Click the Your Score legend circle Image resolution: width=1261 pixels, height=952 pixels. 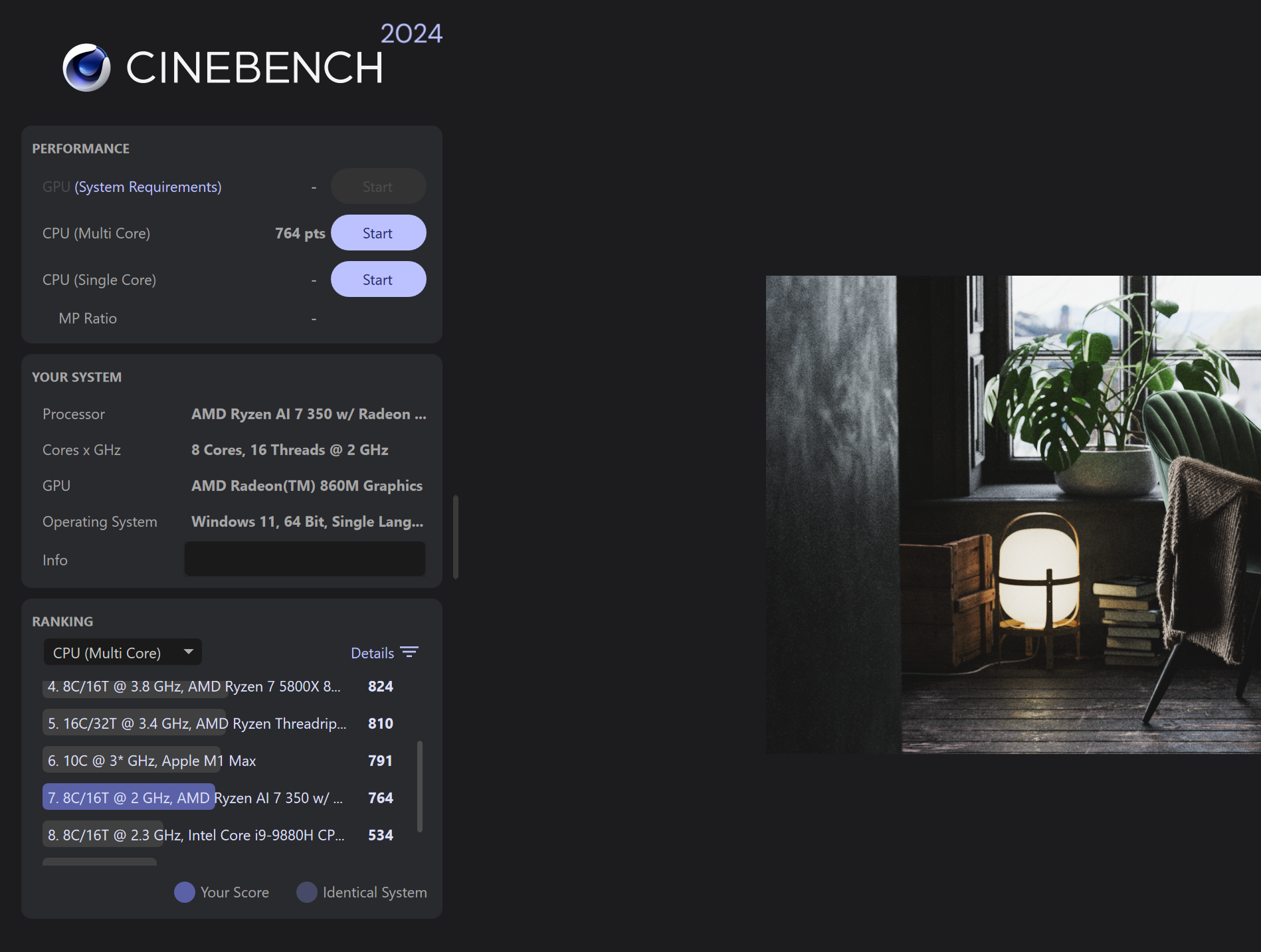click(x=185, y=892)
